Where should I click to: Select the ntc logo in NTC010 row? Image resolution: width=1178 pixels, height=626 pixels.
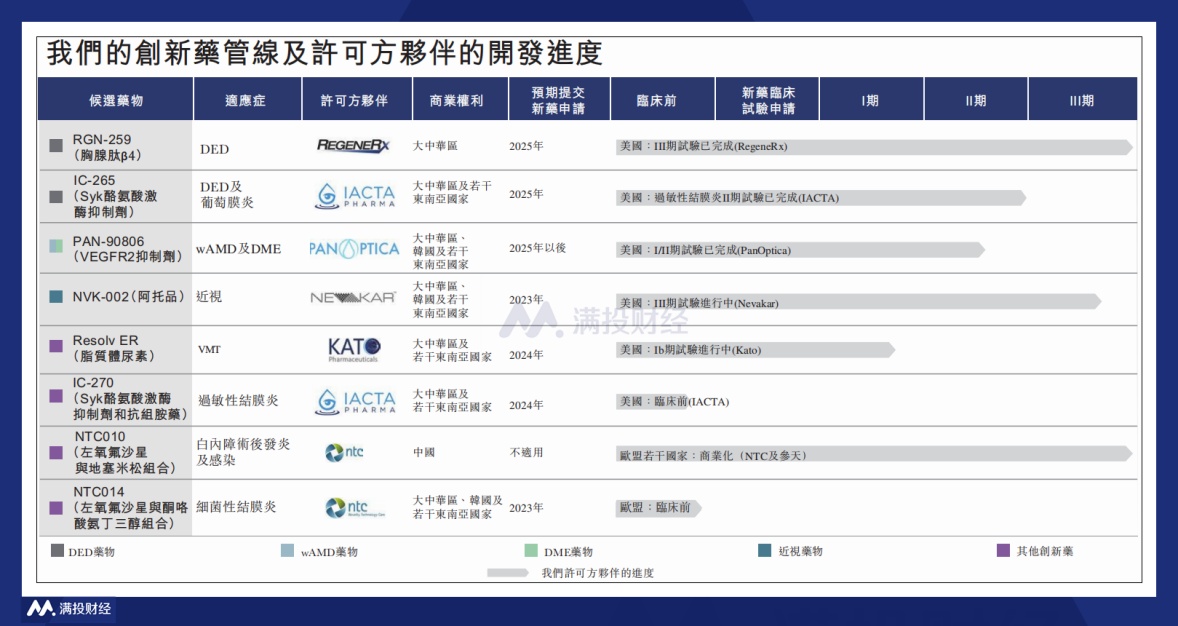345,453
